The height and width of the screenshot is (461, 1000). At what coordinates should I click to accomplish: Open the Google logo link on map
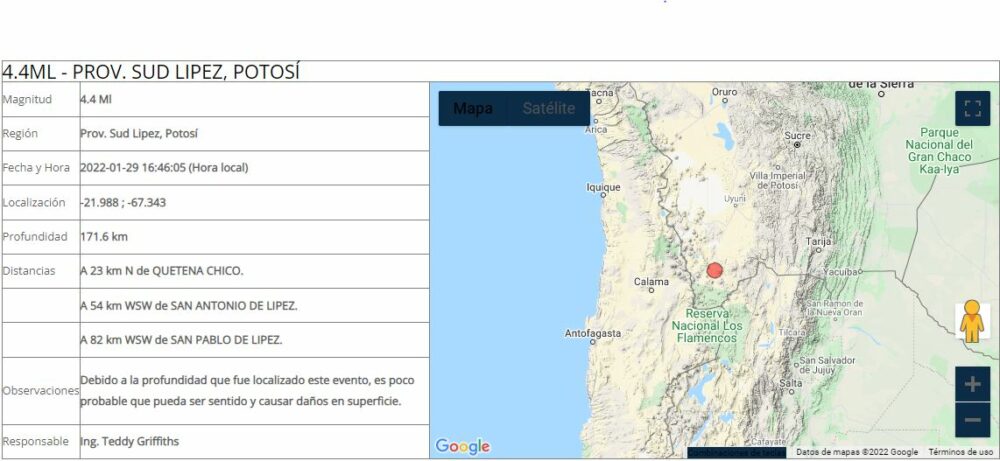[x=462, y=446]
